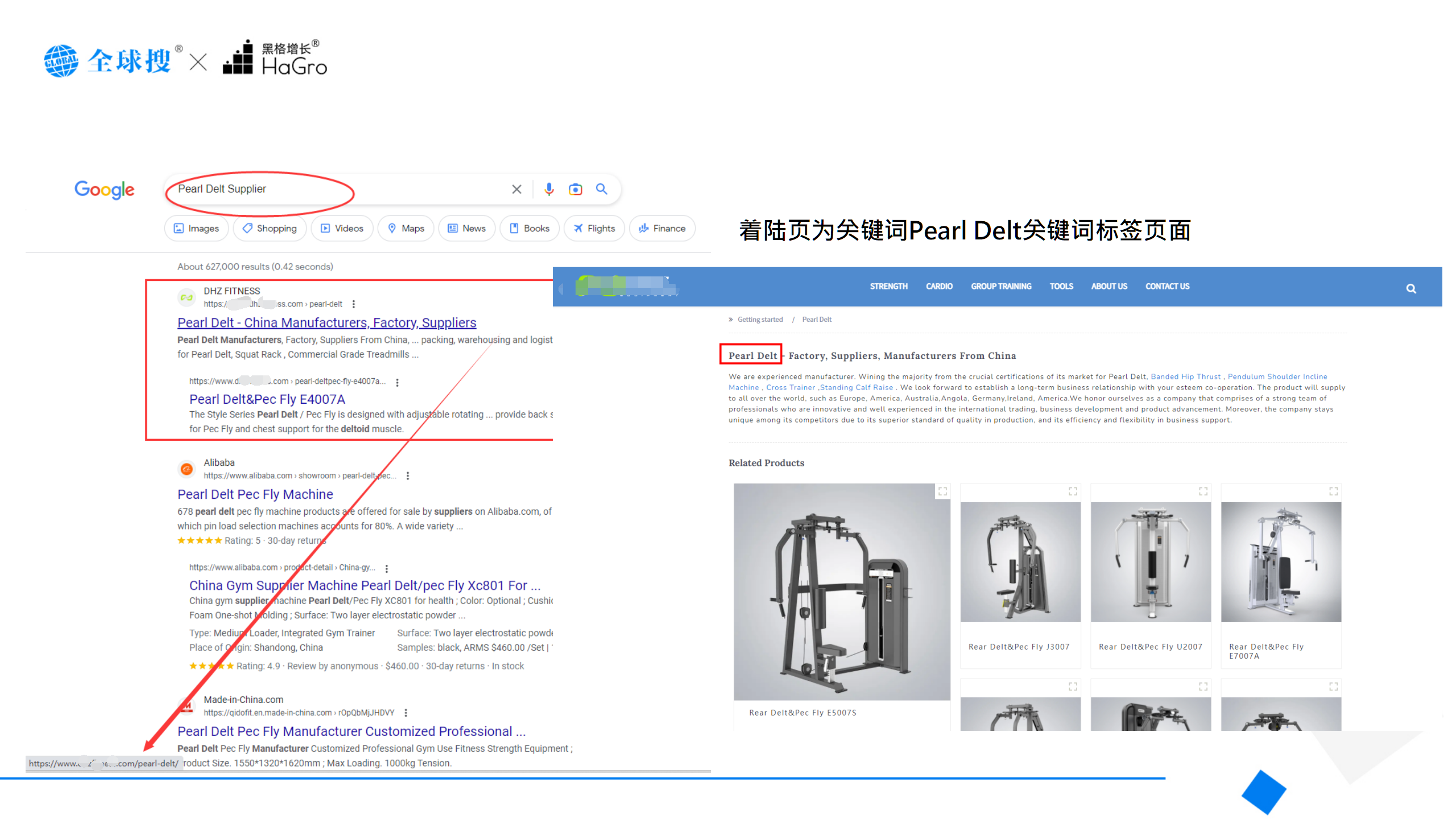The height and width of the screenshot is (819, 1456).
Task: Open Rear Delt&Pec Fly E7007A product thumbnail
Action: coord(1281,562)
